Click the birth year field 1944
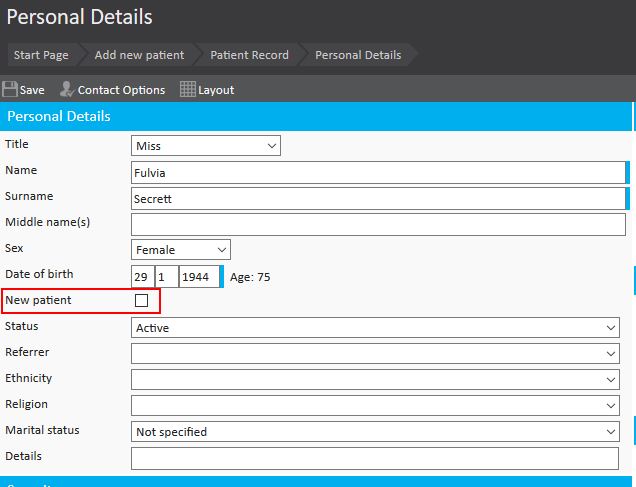 [x=198, y=277]
